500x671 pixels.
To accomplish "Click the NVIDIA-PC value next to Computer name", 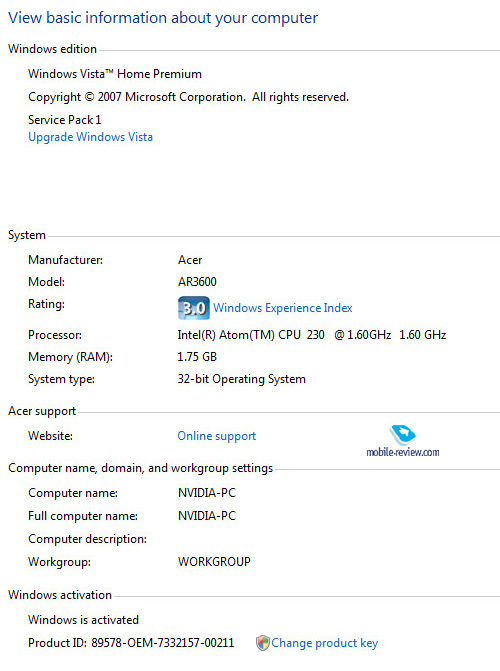I will (207, 493).
